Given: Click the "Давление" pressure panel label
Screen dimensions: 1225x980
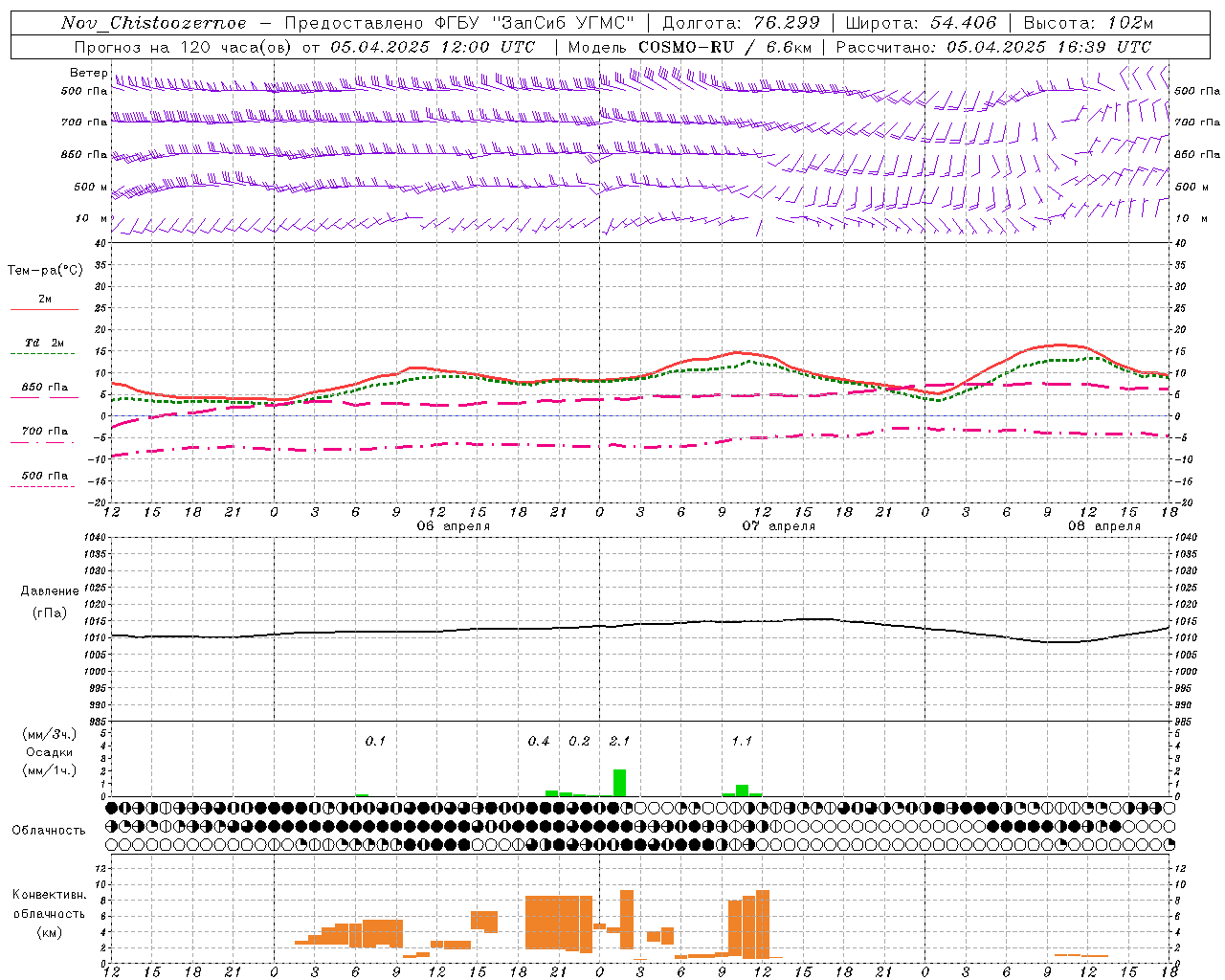Looking at the screenshot, I should [x=48, y=591].
